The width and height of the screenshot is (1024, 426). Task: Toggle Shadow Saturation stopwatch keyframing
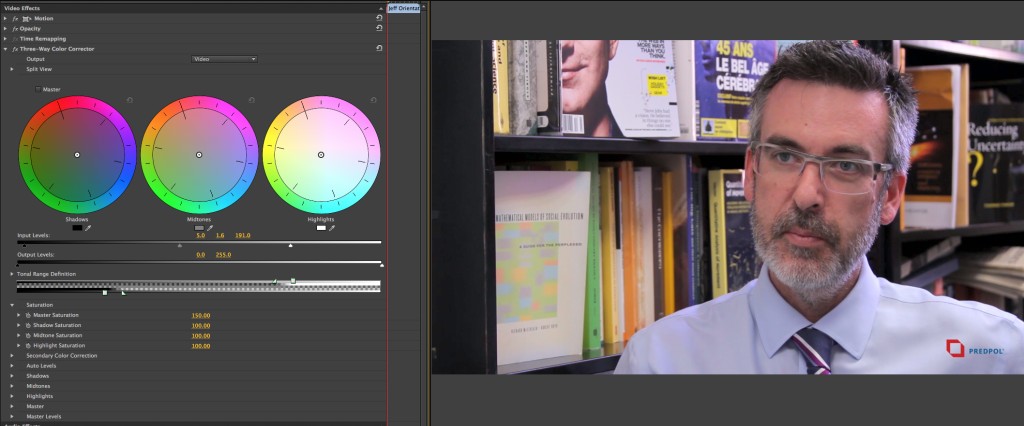28,325
